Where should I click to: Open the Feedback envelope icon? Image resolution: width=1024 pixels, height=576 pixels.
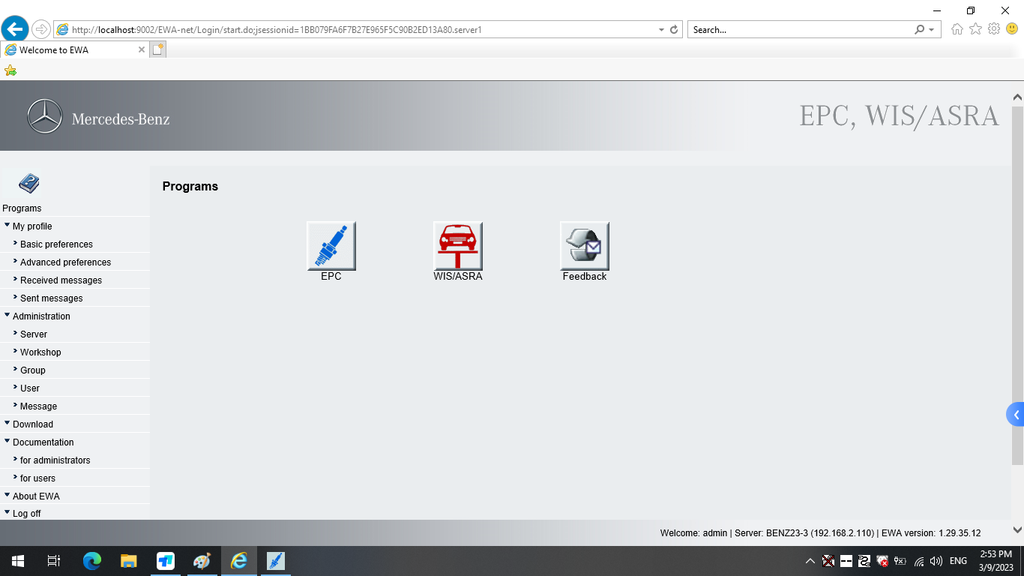click(x=584, y=246)
